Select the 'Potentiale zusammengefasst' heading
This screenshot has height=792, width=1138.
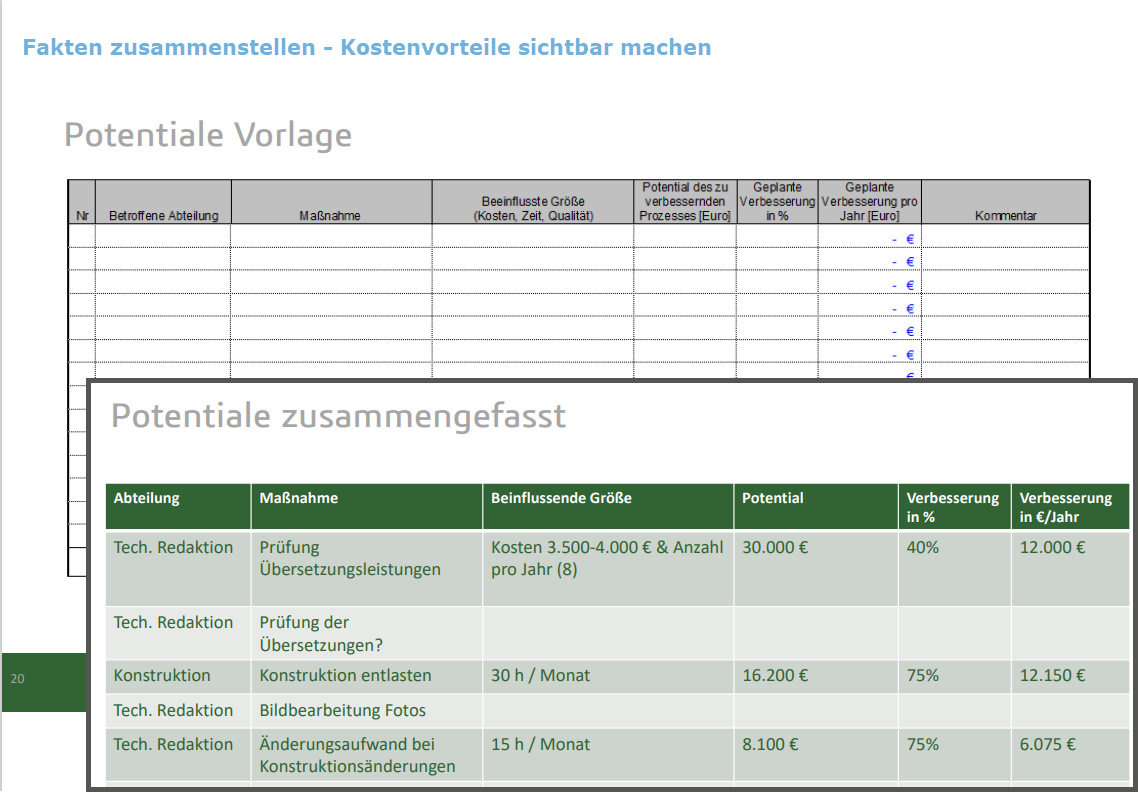pyautogui.click(x=338, y=416)
